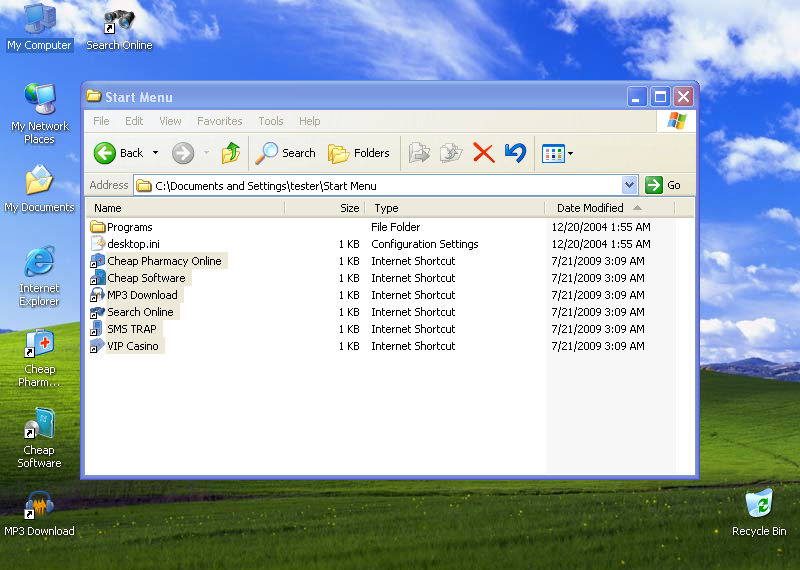Sort by the Date Modified column header
This screenshot has width=800, height=570.
[610, 208]
